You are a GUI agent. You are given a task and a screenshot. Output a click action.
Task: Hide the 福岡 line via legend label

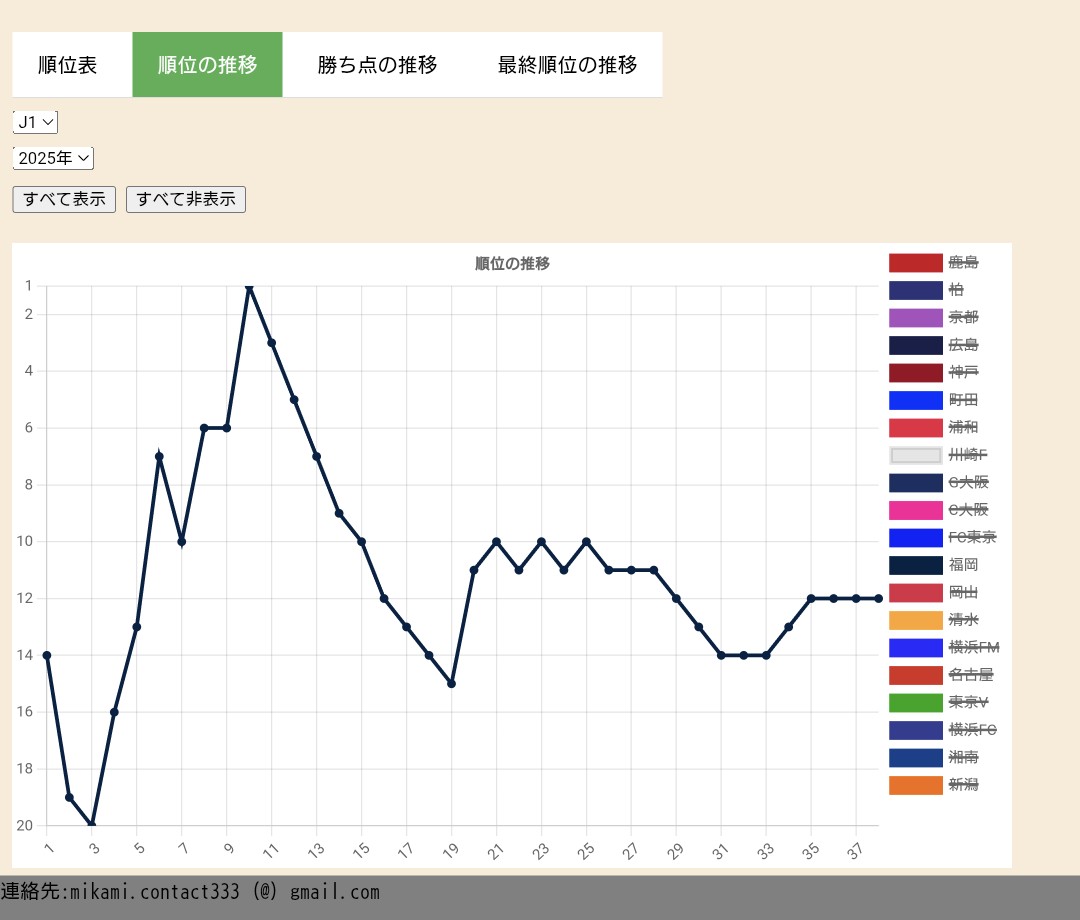[x=963, y=565]
